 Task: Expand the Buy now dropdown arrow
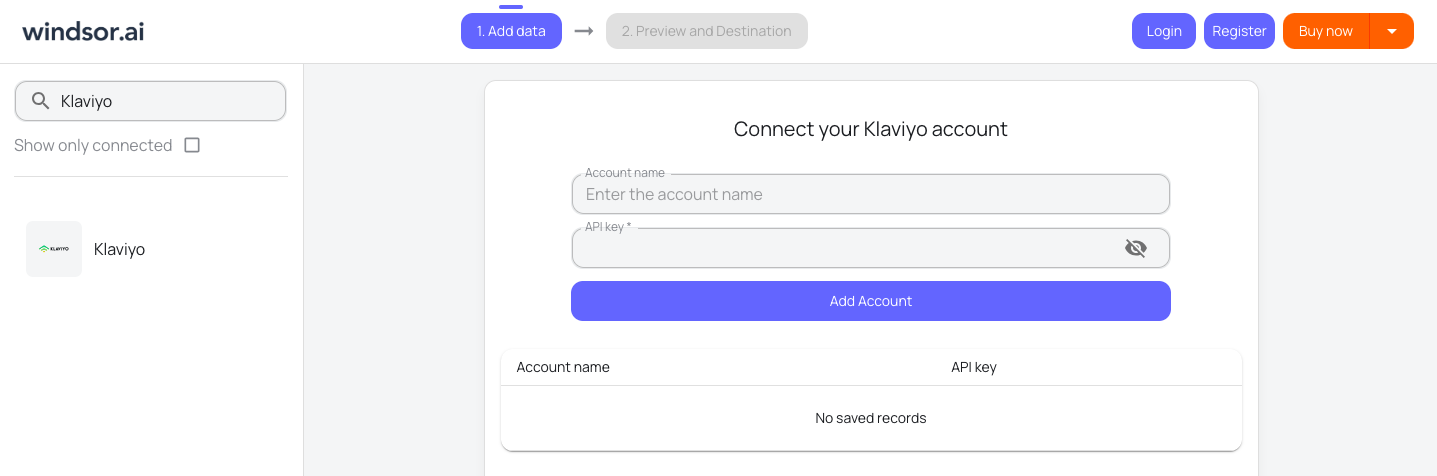tap(1391, 31)
